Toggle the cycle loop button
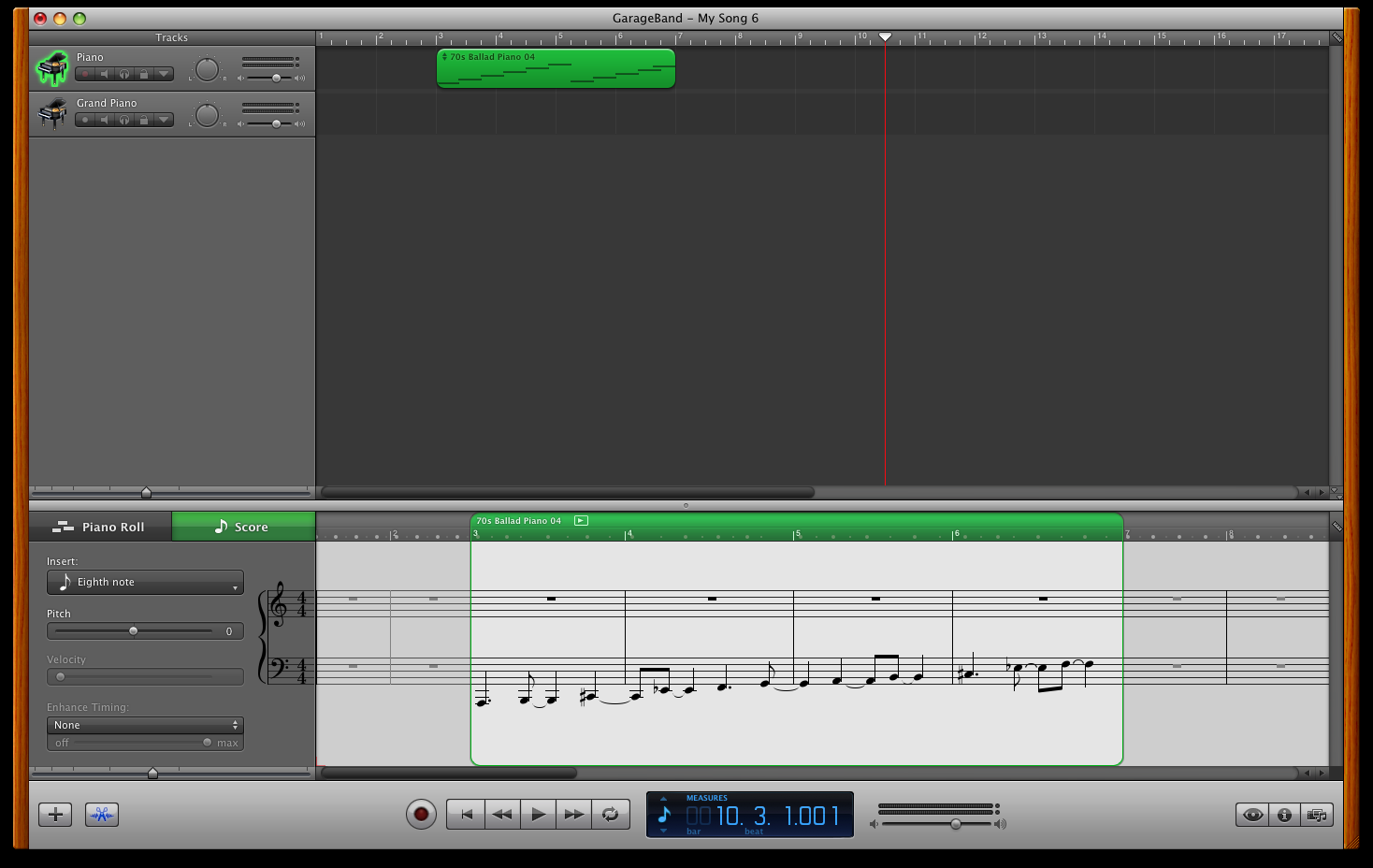 610,814
